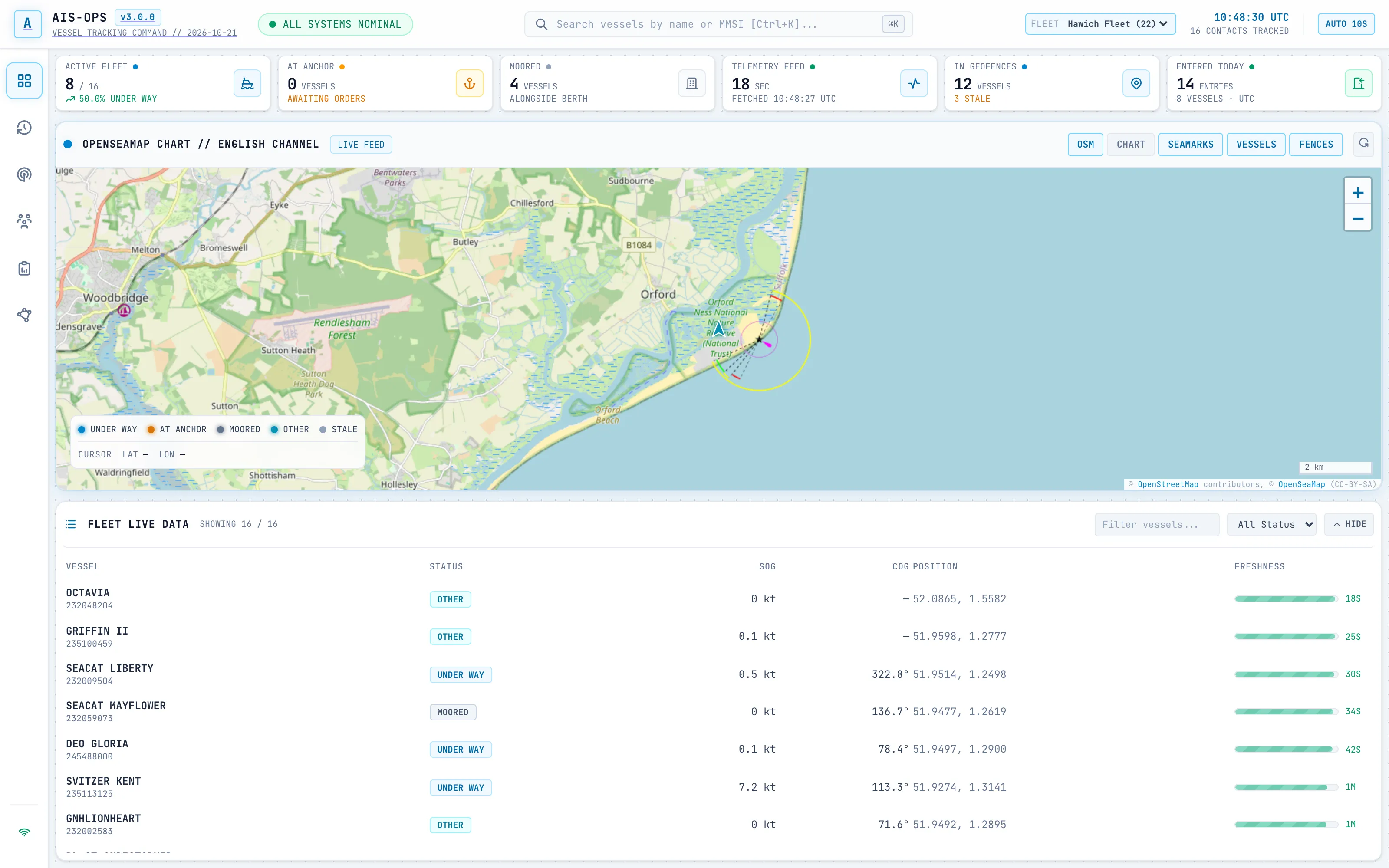Select SVITZER KENT vessel name
The height and width of the screenshot is (868, 1389).
(103, 781)
